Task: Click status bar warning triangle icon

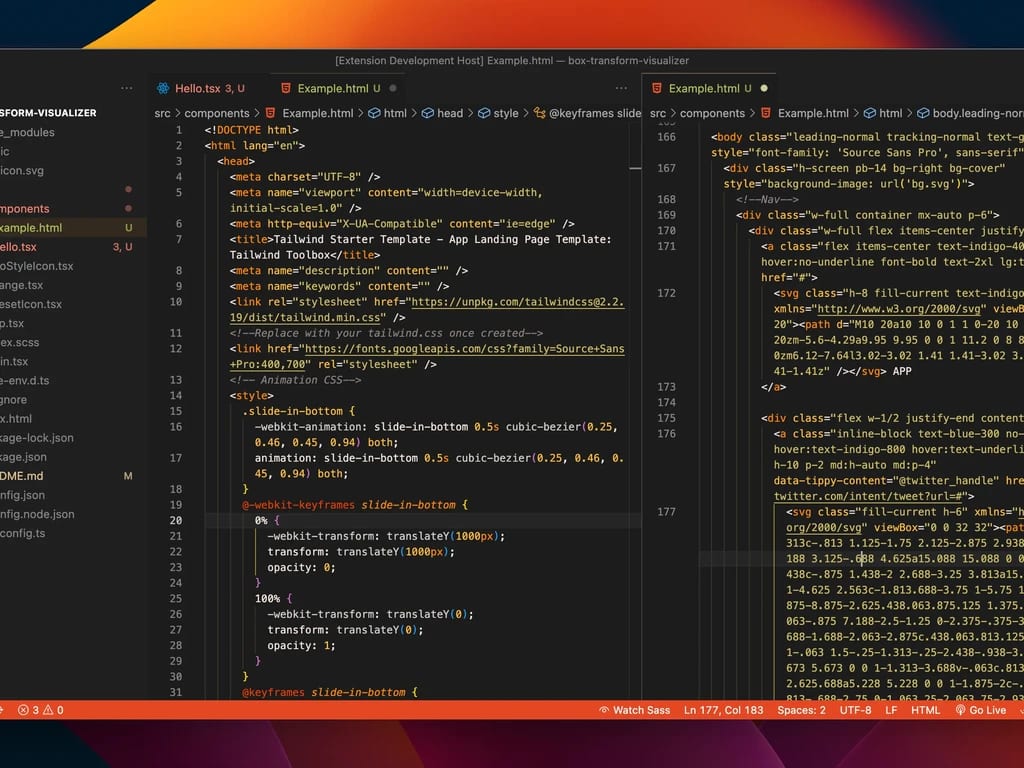Action: click(48, 710)
